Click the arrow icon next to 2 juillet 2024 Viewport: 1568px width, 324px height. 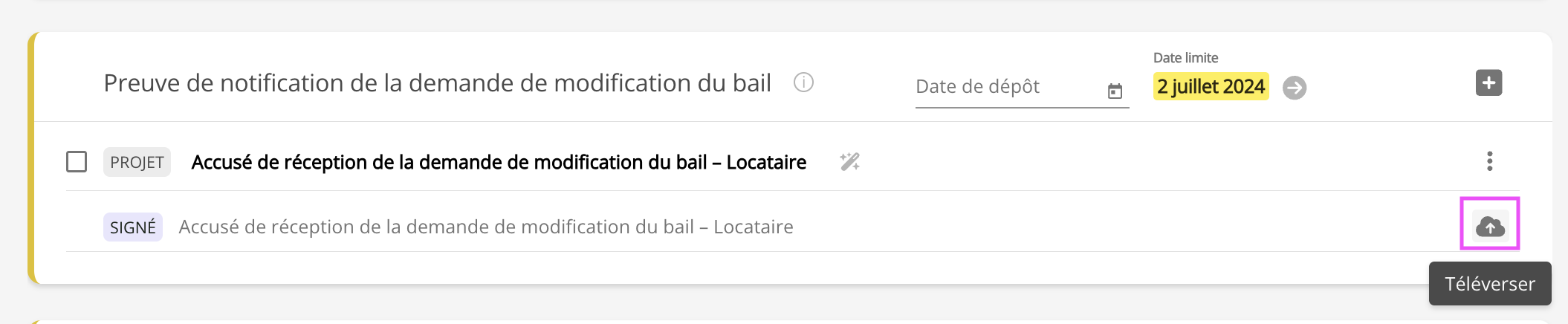click(1295, 88)
